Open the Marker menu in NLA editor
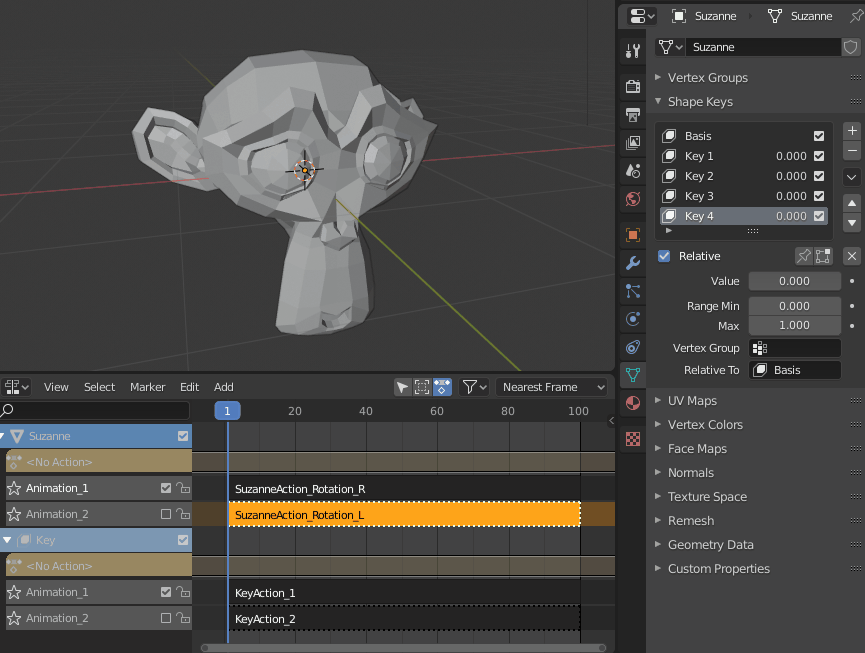The image size is (865, 653). coord(147,387)
